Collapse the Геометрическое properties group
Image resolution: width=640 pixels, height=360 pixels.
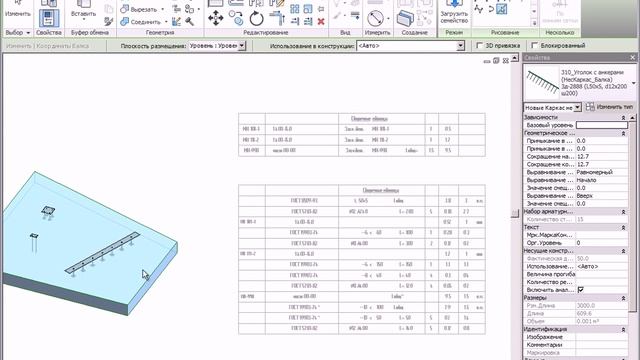click(x=623, y=133)
